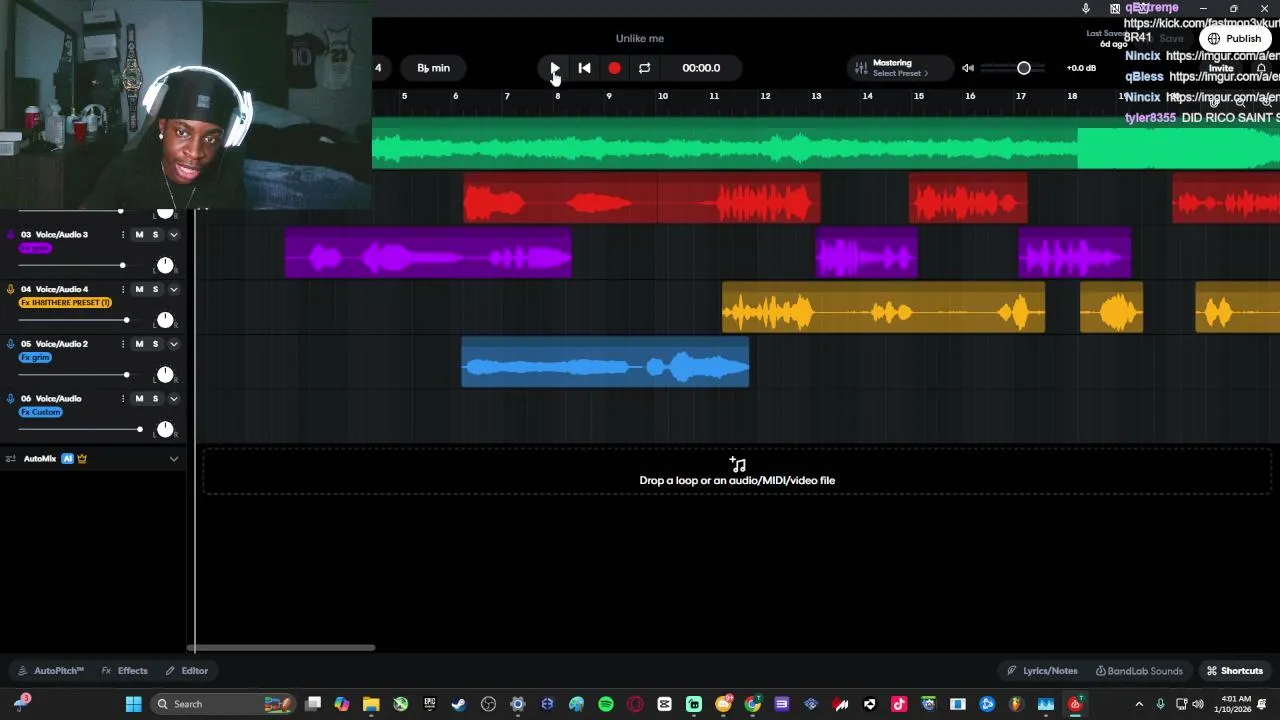The height and width of the screenshot is (720, 1280).
Task: Click the timeline ruler at bar 12
Action: point(765,96)
